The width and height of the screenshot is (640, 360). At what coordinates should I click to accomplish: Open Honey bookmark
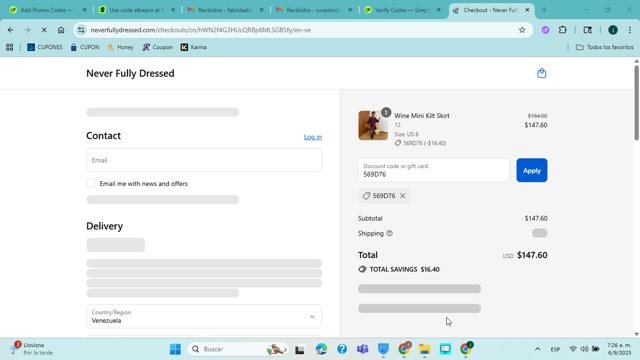point(120,47)
